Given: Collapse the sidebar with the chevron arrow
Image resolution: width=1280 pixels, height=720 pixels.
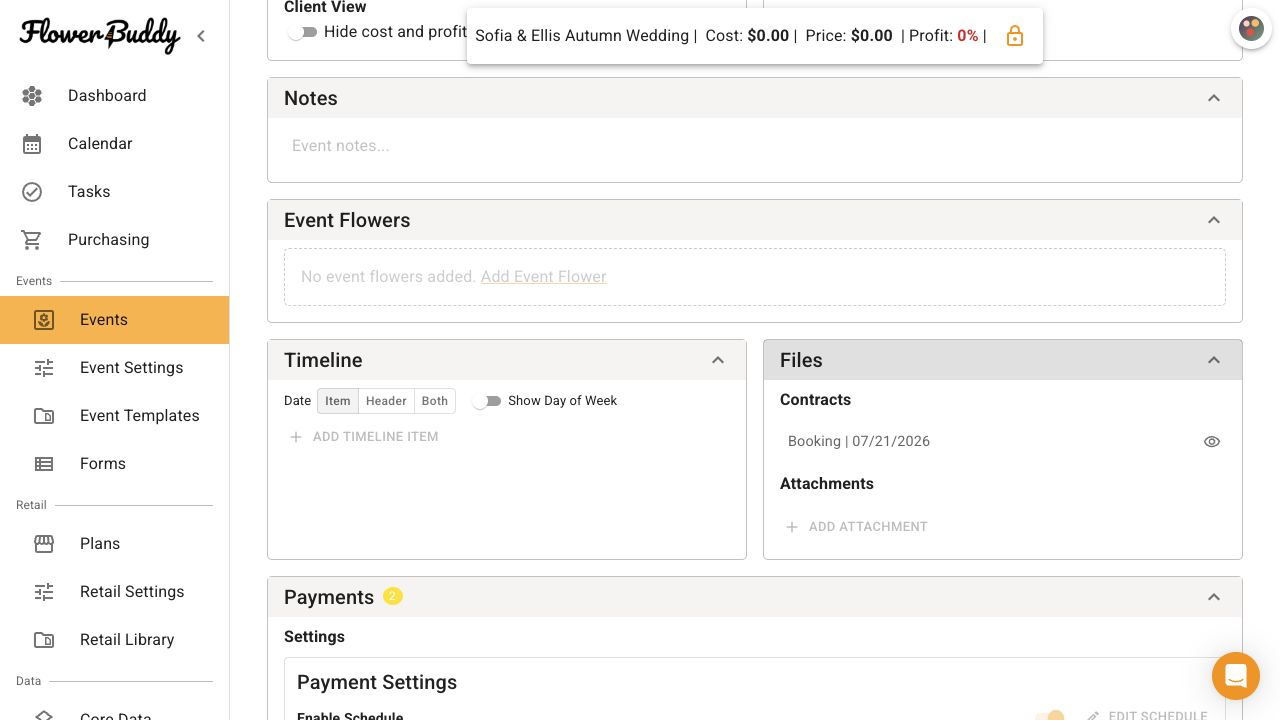Looking at the screenshot, I should point(201,36).
